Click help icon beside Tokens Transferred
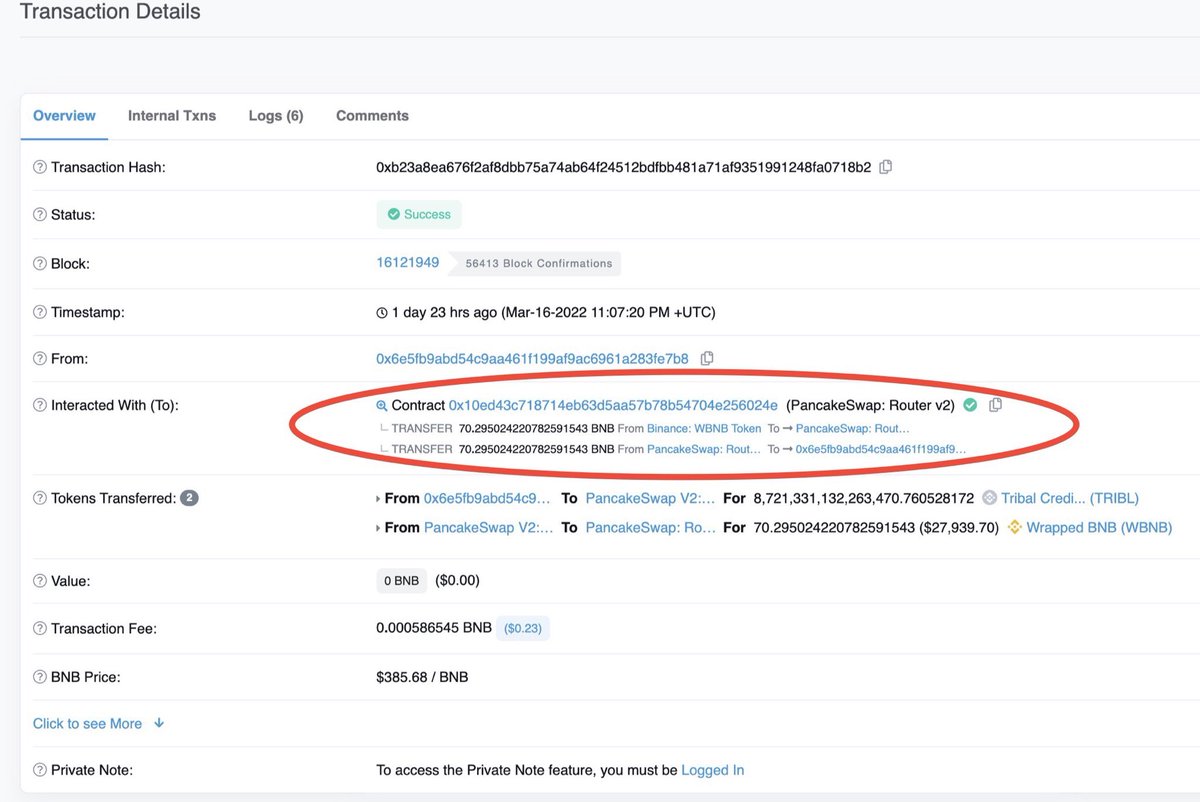1200x802 pixels. [x=40, y=498]
